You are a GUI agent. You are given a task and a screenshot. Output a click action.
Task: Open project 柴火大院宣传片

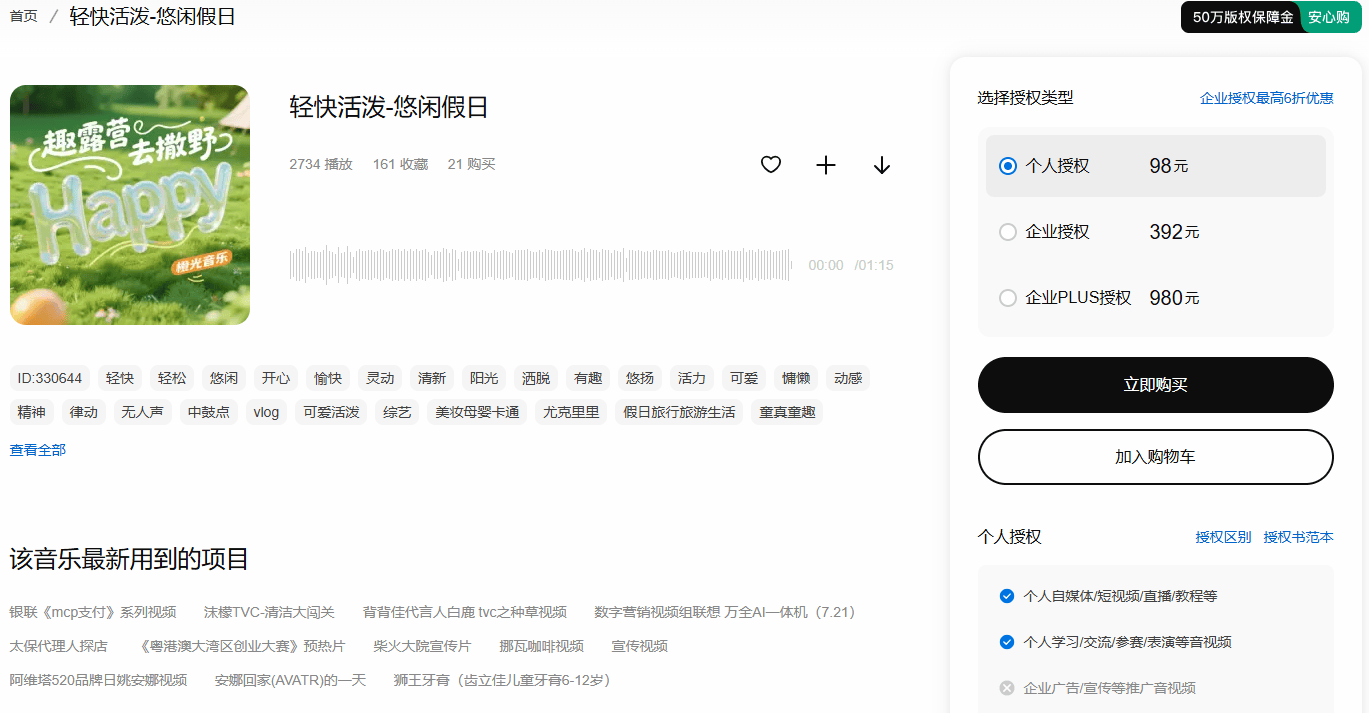pos(422,646)
